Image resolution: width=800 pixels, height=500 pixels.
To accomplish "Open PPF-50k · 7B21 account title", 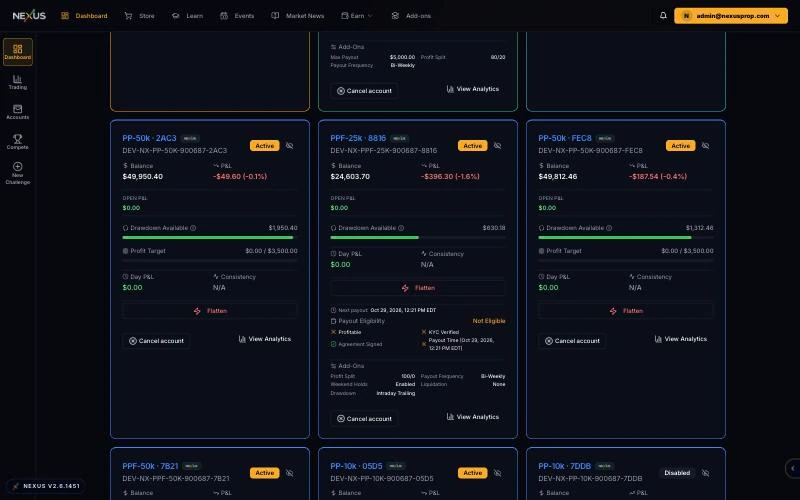I will click(151, 466).
